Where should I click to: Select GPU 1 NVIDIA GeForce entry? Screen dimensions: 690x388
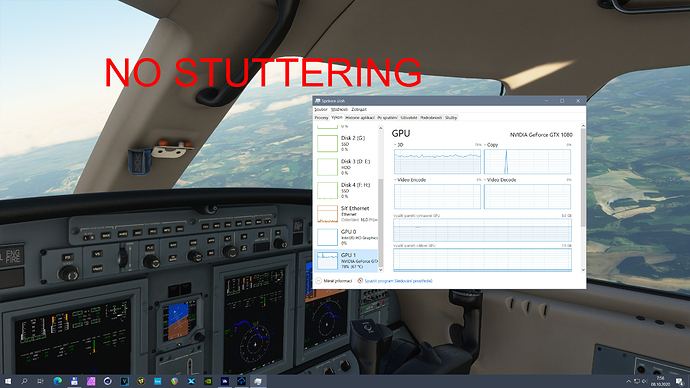pos(347,260)
